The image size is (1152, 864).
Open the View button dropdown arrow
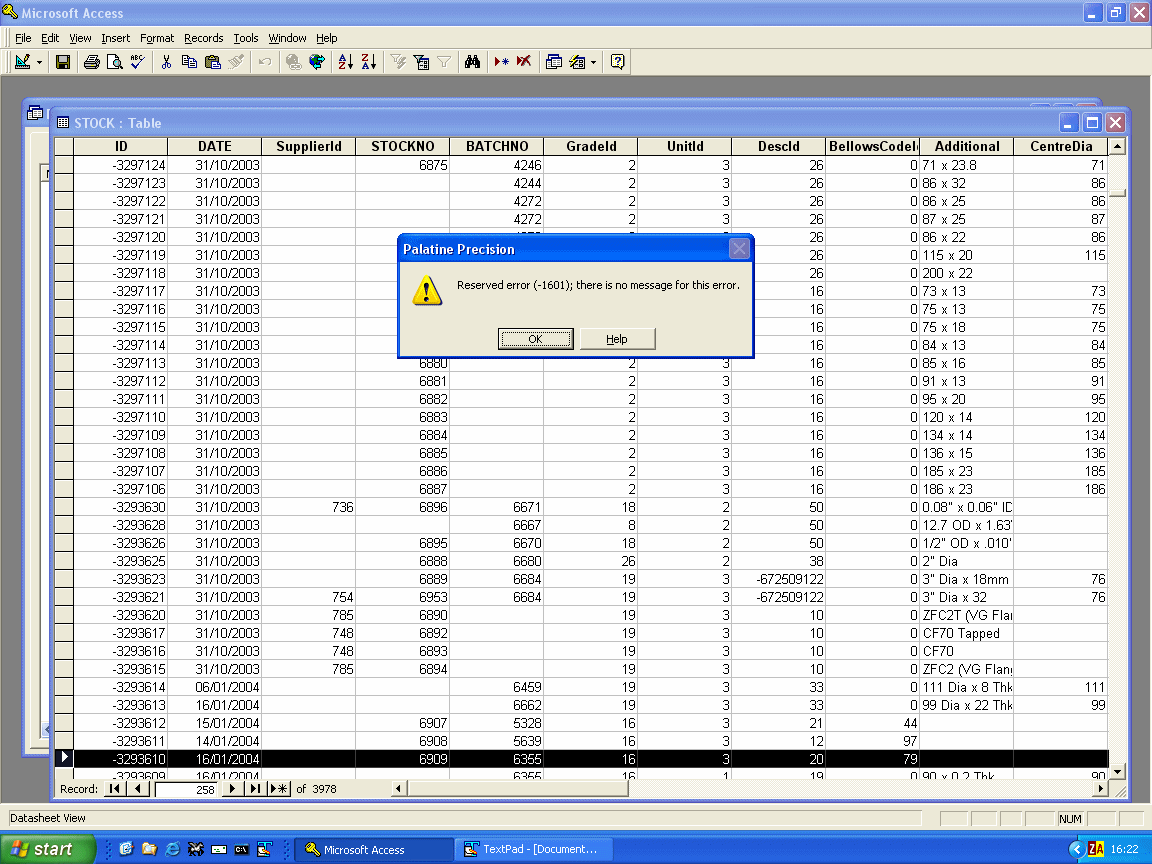tap(40, 62)
